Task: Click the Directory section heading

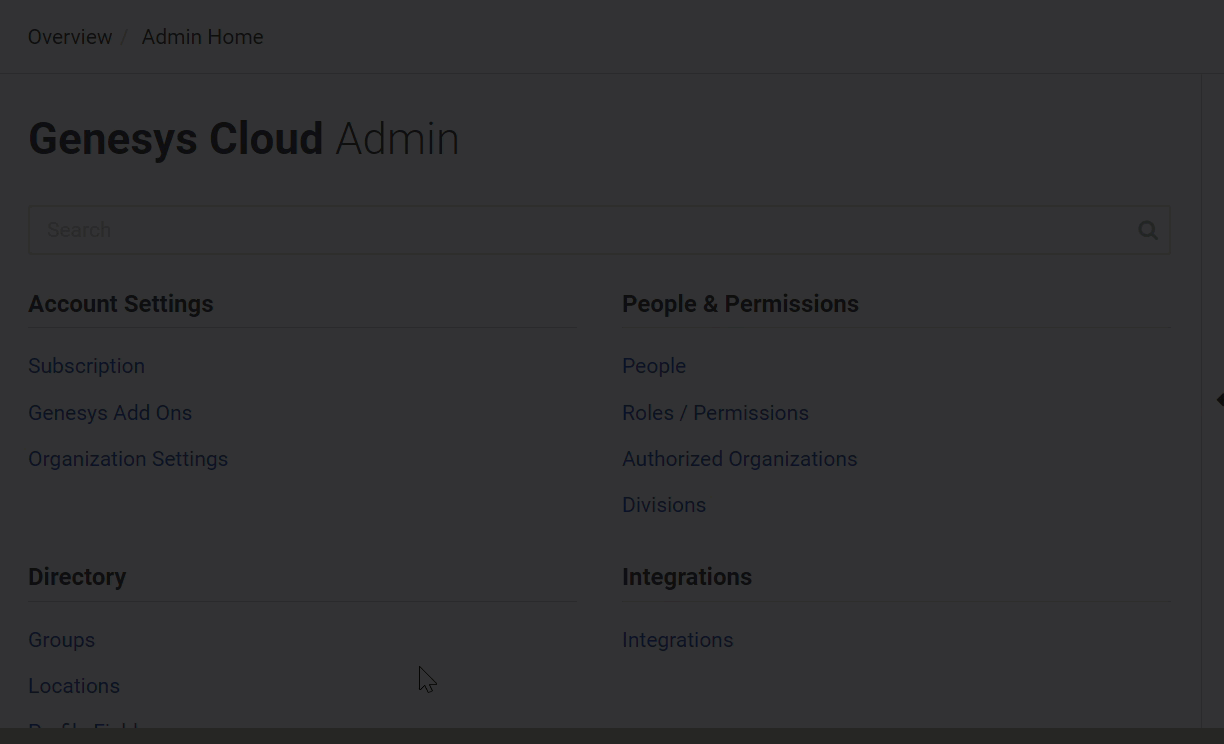Action: click(x=77, y=577)
